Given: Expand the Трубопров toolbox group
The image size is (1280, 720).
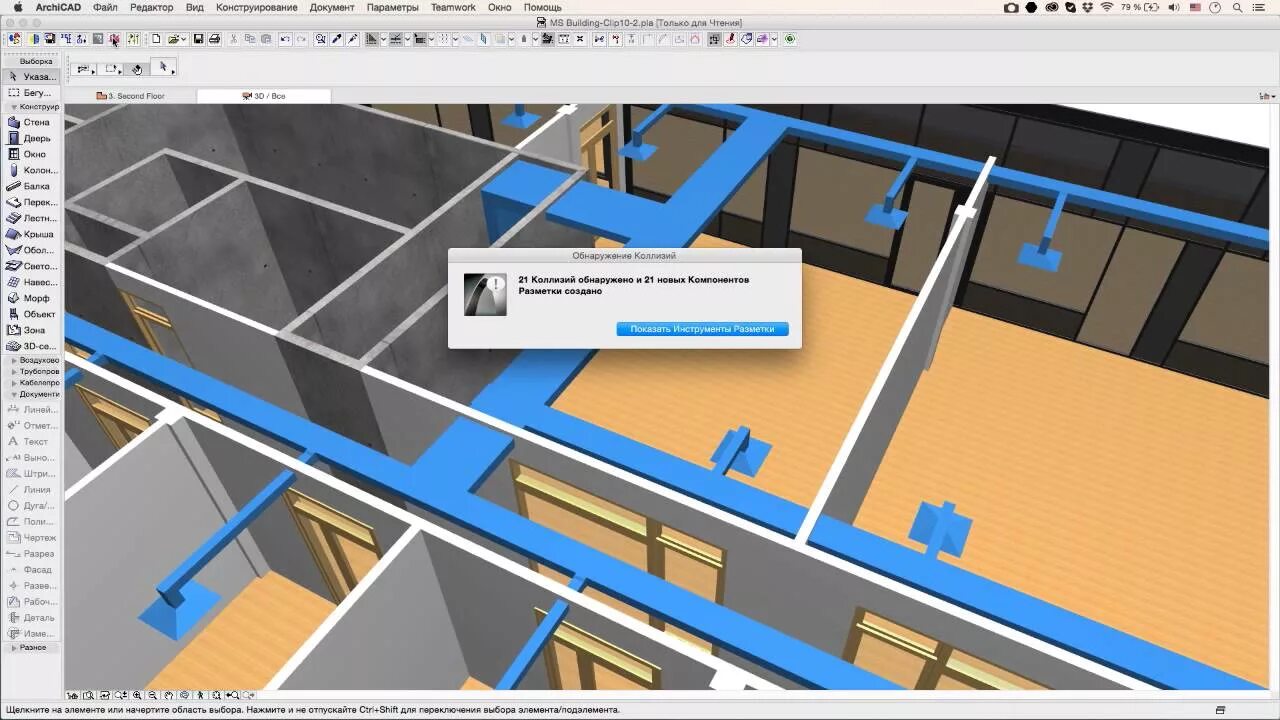Looking at the screenshot, I should [x=15, y=371].
